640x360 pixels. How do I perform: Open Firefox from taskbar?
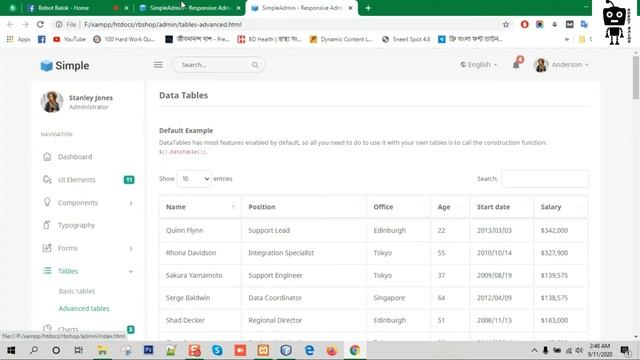point(332,350)
